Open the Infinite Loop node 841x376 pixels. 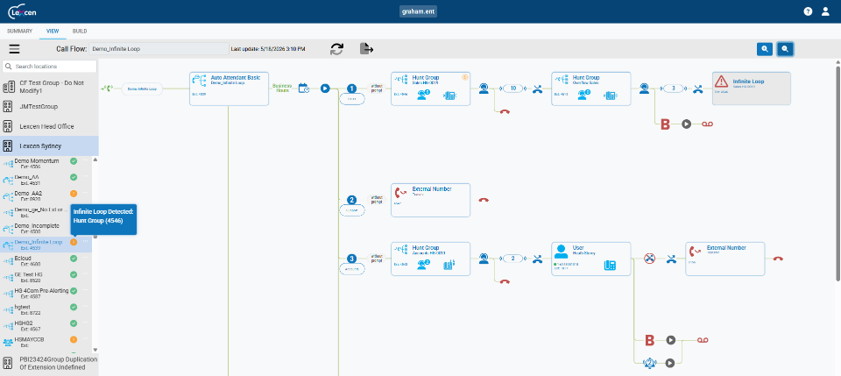[x=751, y=88]
